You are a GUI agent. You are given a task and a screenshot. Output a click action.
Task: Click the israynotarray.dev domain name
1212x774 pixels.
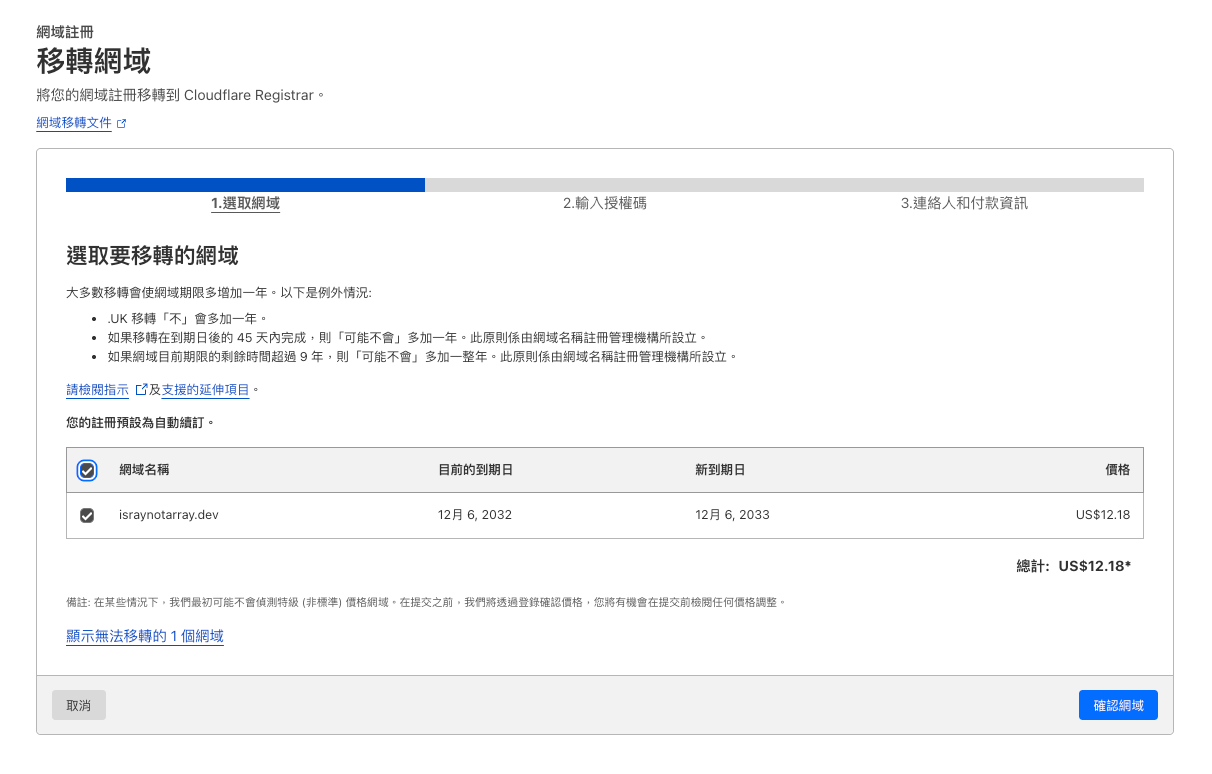tap(168, 515)
